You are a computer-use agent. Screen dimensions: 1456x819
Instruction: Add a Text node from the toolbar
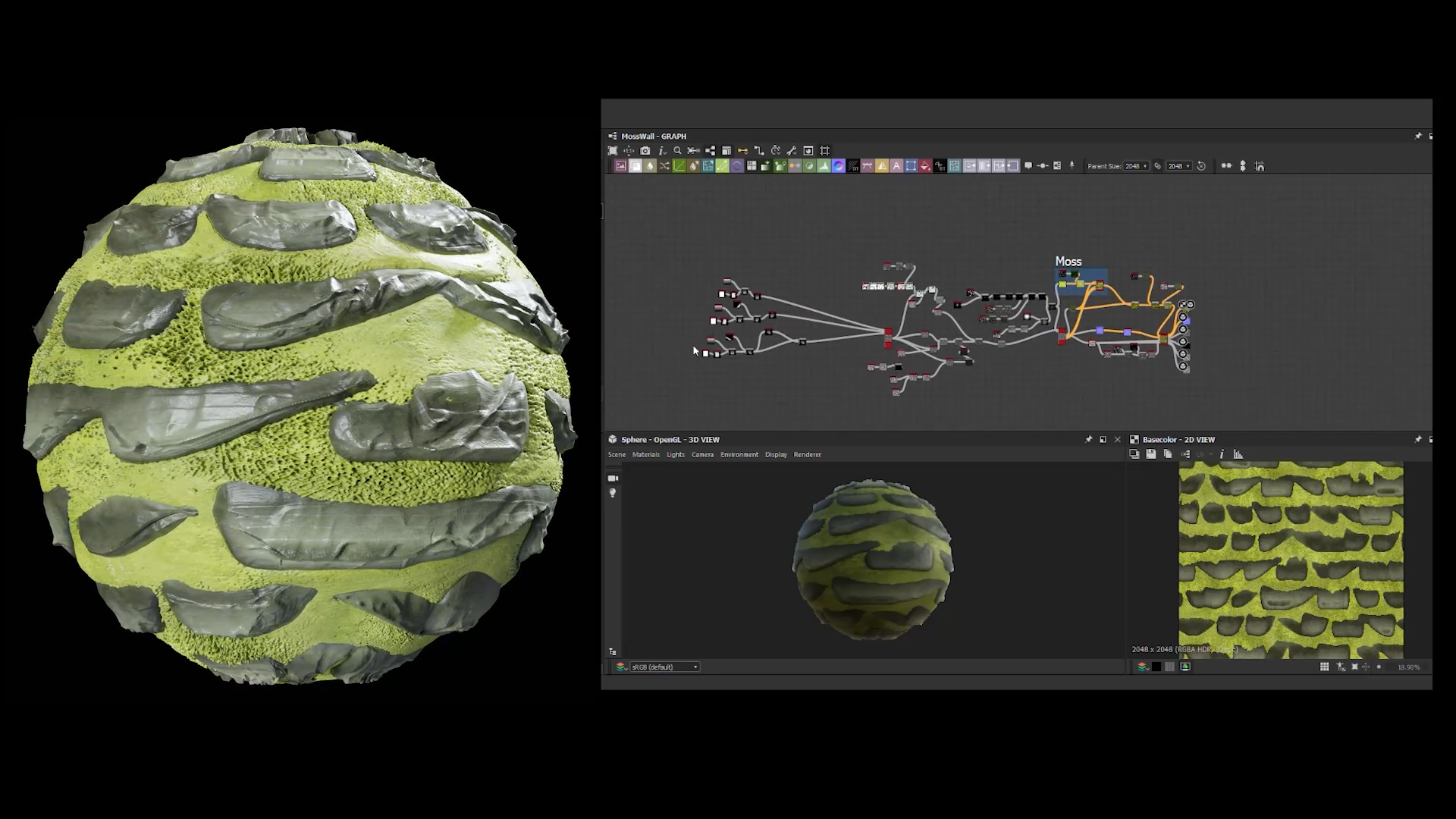pos(896,166)
